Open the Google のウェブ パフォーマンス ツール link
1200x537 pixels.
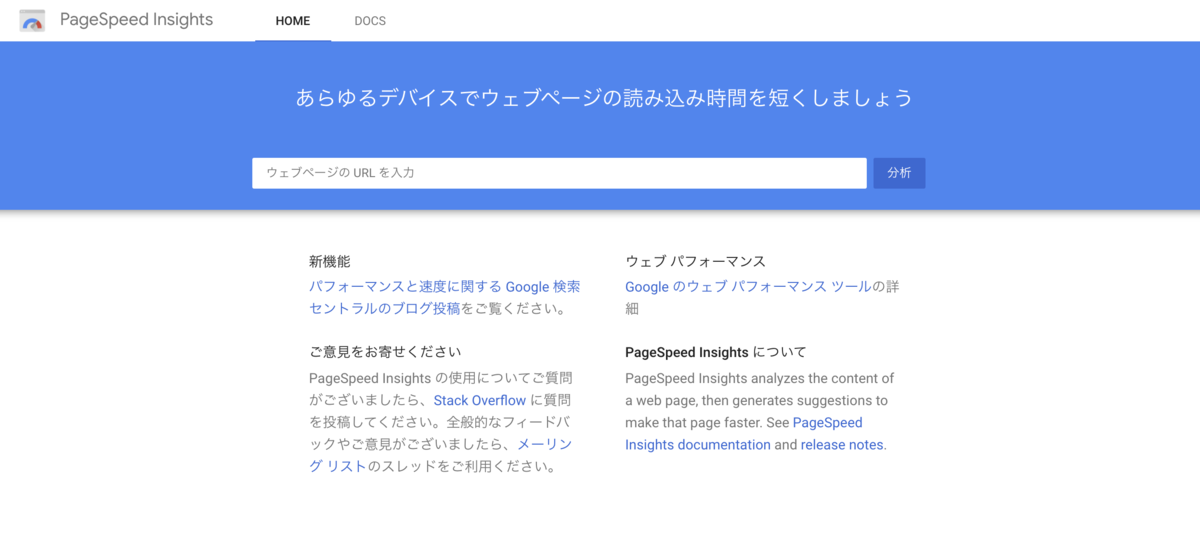(x=748, y=286)
